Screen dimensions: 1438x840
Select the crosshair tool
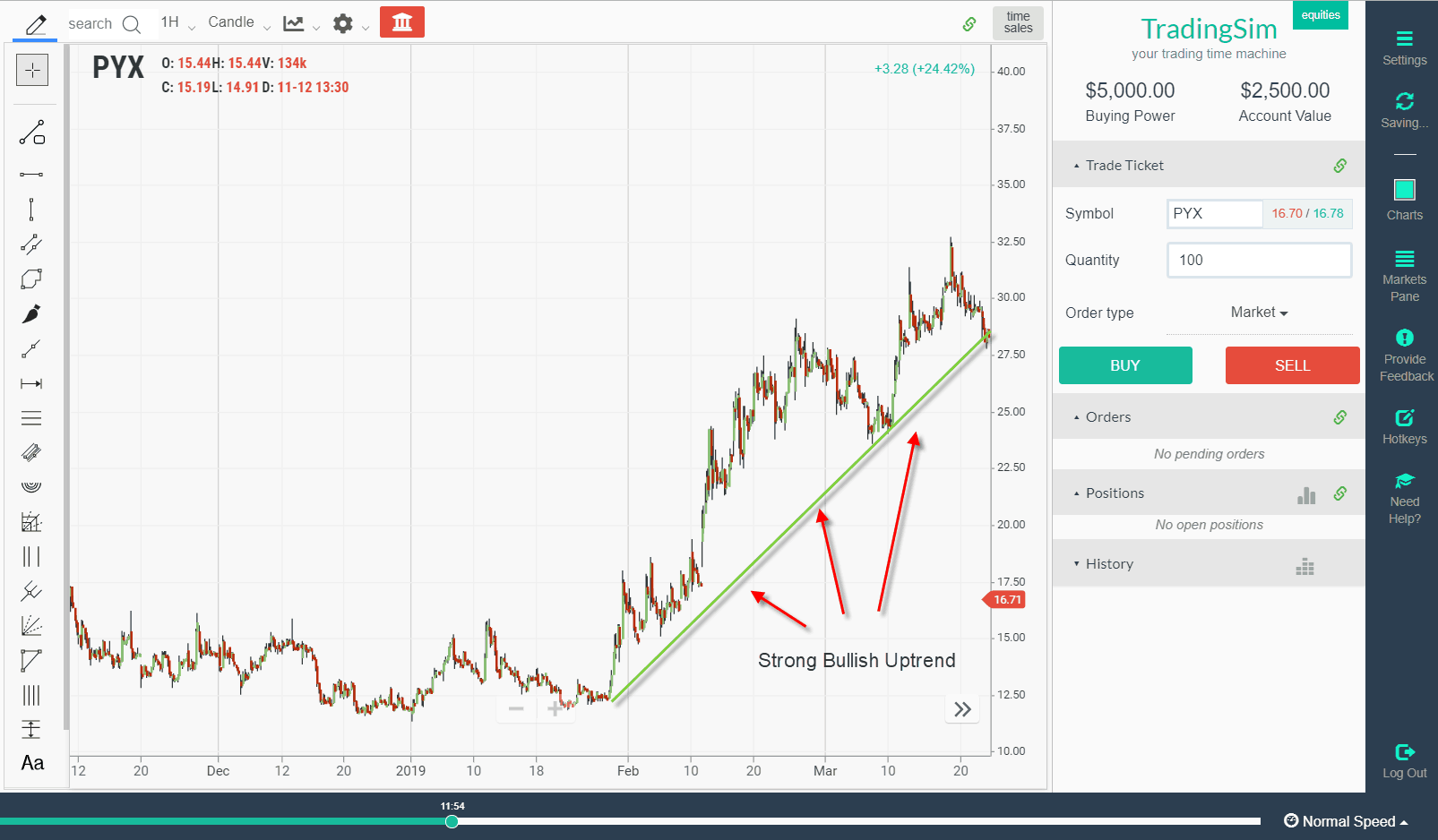[x=32, y=70]
